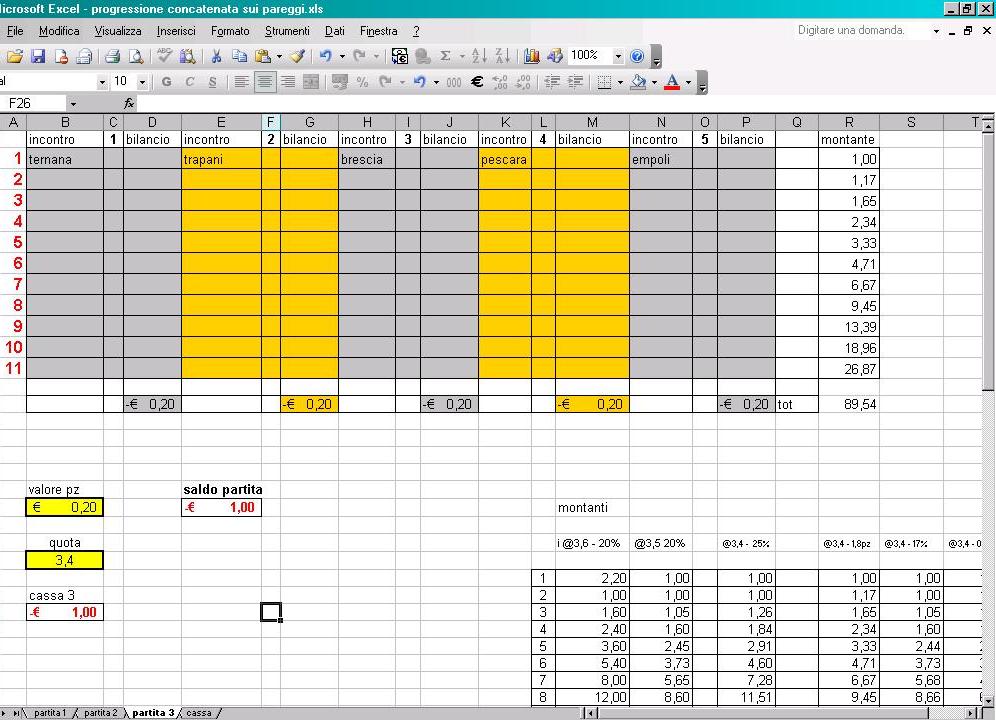The height and width of the screenshot is (720, 996).
Task: Click the Format Painter brush icon
Action: (x=299, y=57)
